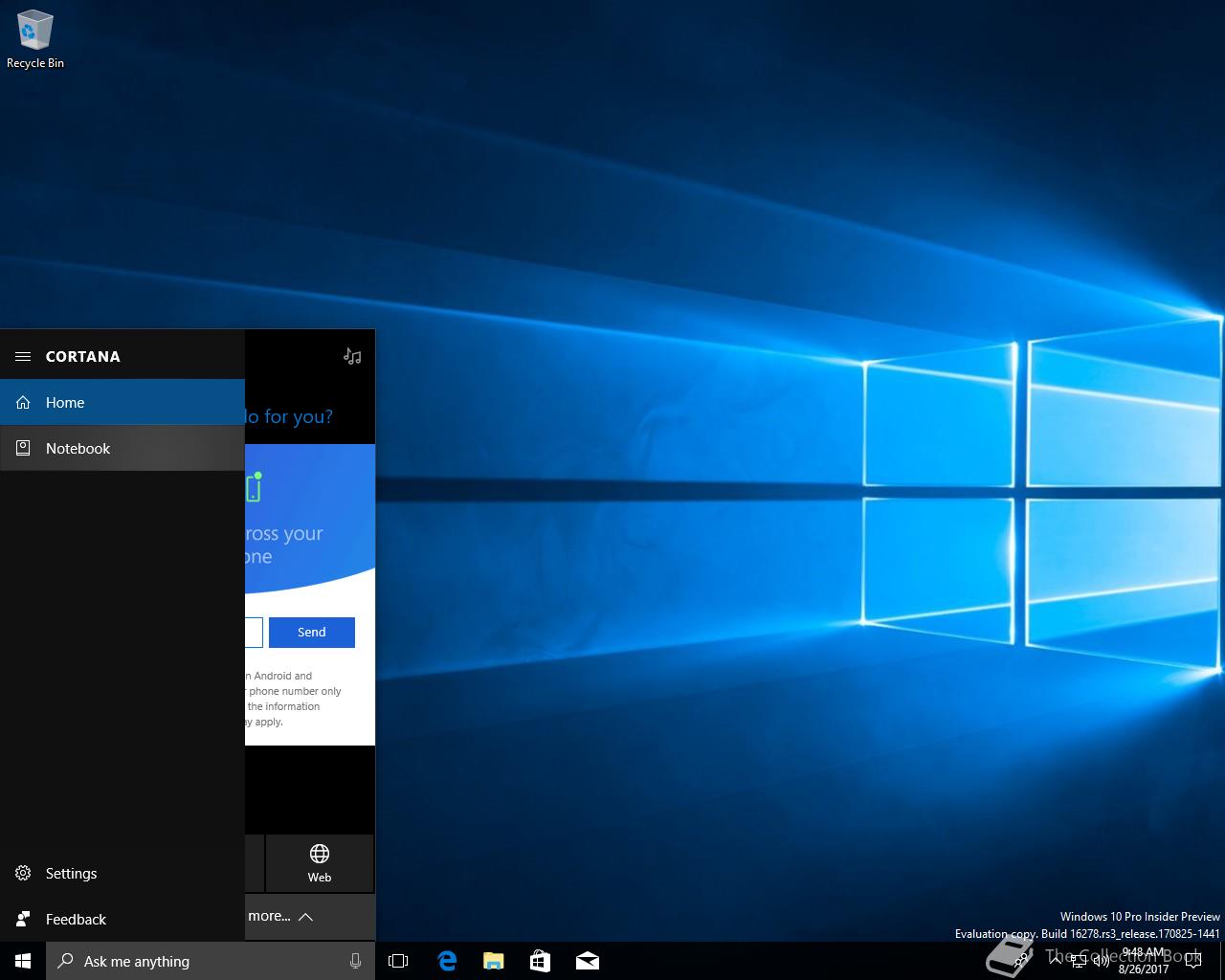Open the Windows Start menu
1225x980 pixels.
coord(23,961)
